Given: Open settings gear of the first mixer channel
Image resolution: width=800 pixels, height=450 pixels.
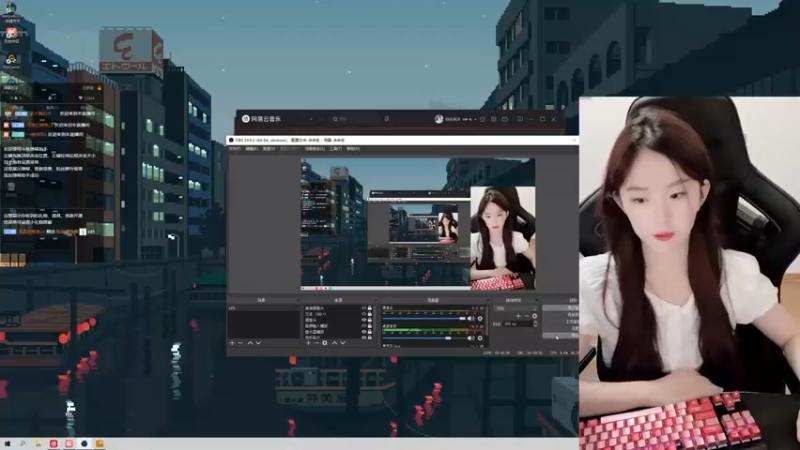Looking at the screenshot, I should pyautogui.click(x=480, y=318).
